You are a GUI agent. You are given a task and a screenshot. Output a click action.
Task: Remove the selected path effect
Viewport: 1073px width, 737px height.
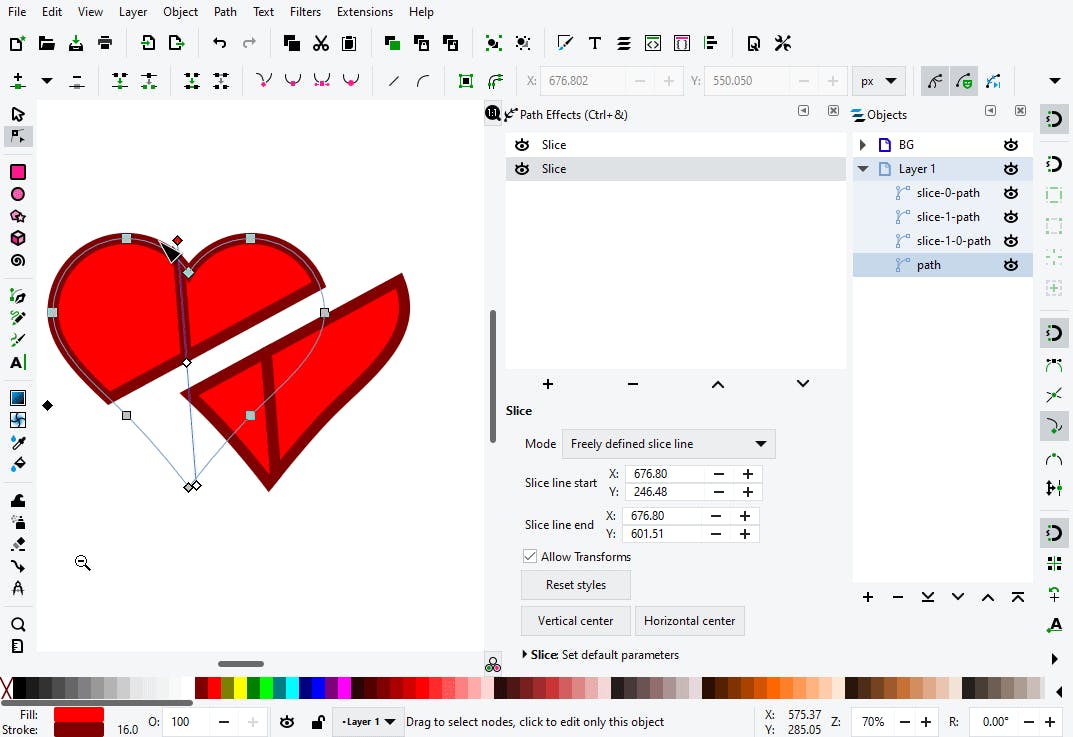pyautogui.click(x=633, y=384)
